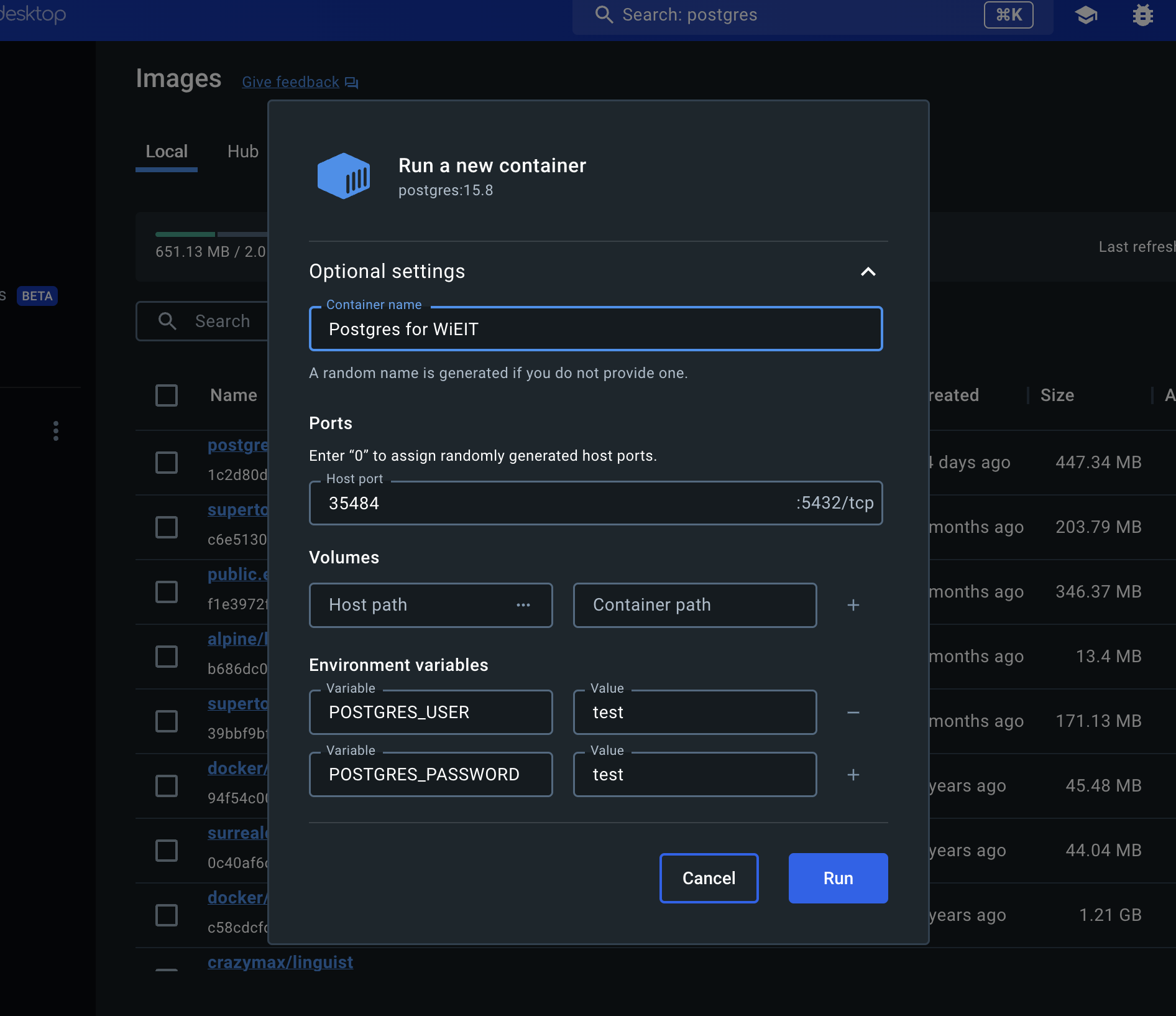The image size is (1176, 1016).
Task: Check the docker image 94f54c0 checkbox
Action: (x=167, y=786)
